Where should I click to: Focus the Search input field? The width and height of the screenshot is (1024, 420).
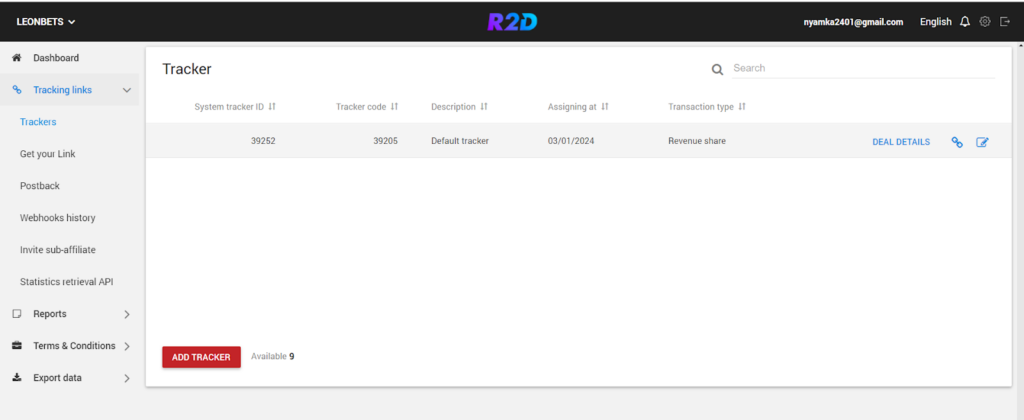coord(863,68)
